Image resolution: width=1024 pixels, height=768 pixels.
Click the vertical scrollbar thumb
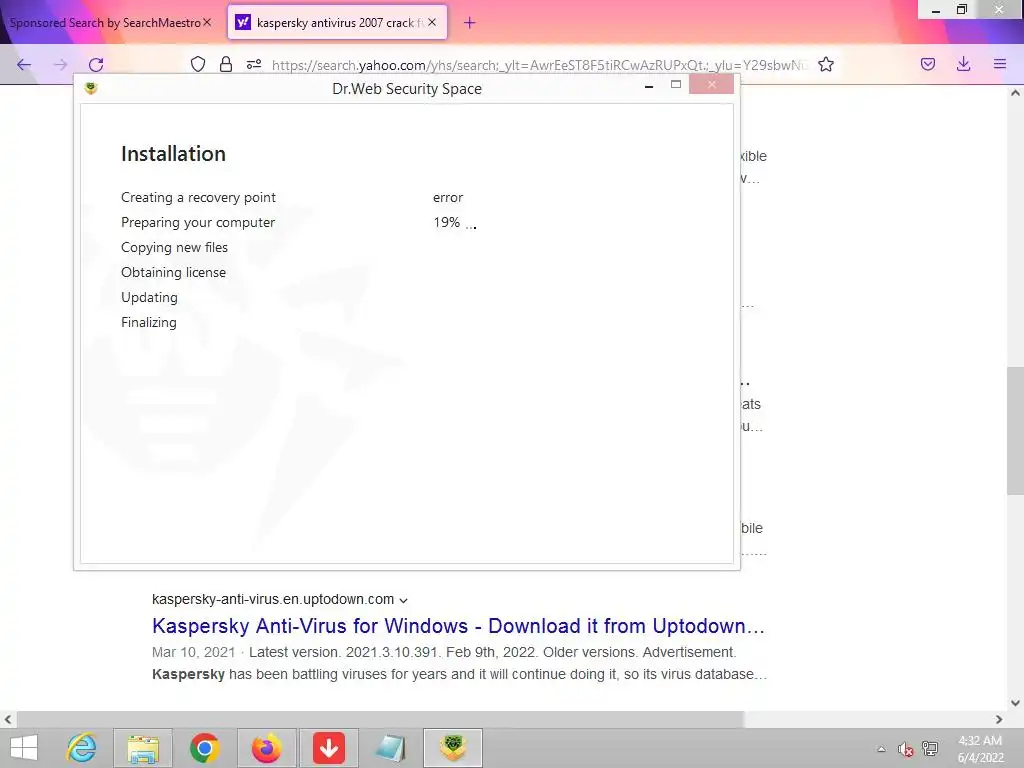(x=1015, y=430)
